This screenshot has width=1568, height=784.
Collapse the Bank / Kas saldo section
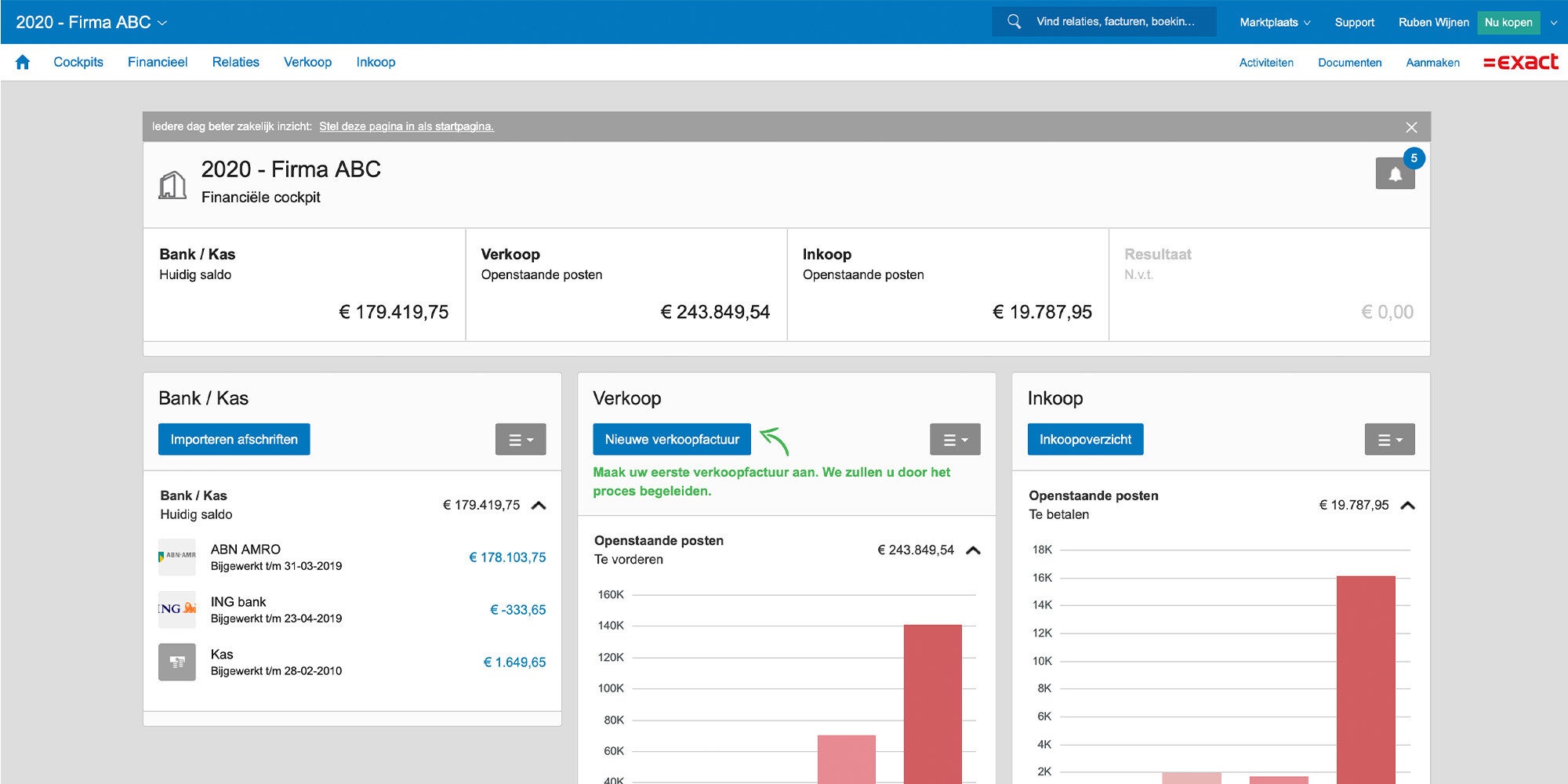tap(539, 505)
